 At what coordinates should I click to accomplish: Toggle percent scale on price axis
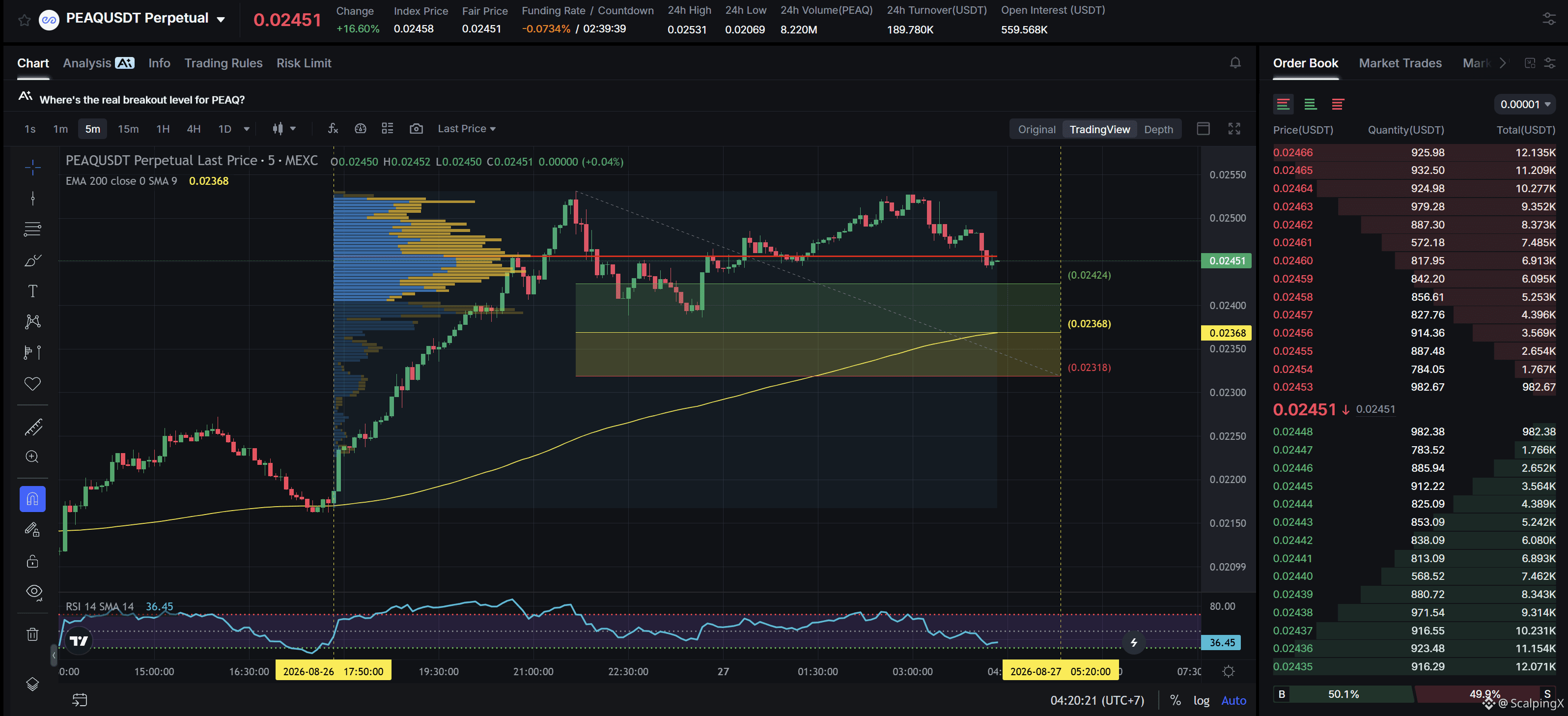(1176, 700)
